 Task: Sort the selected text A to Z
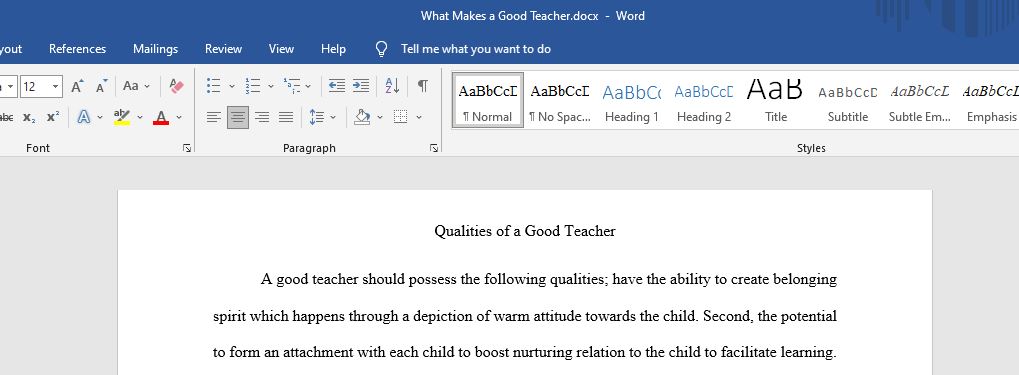(393, 86)
